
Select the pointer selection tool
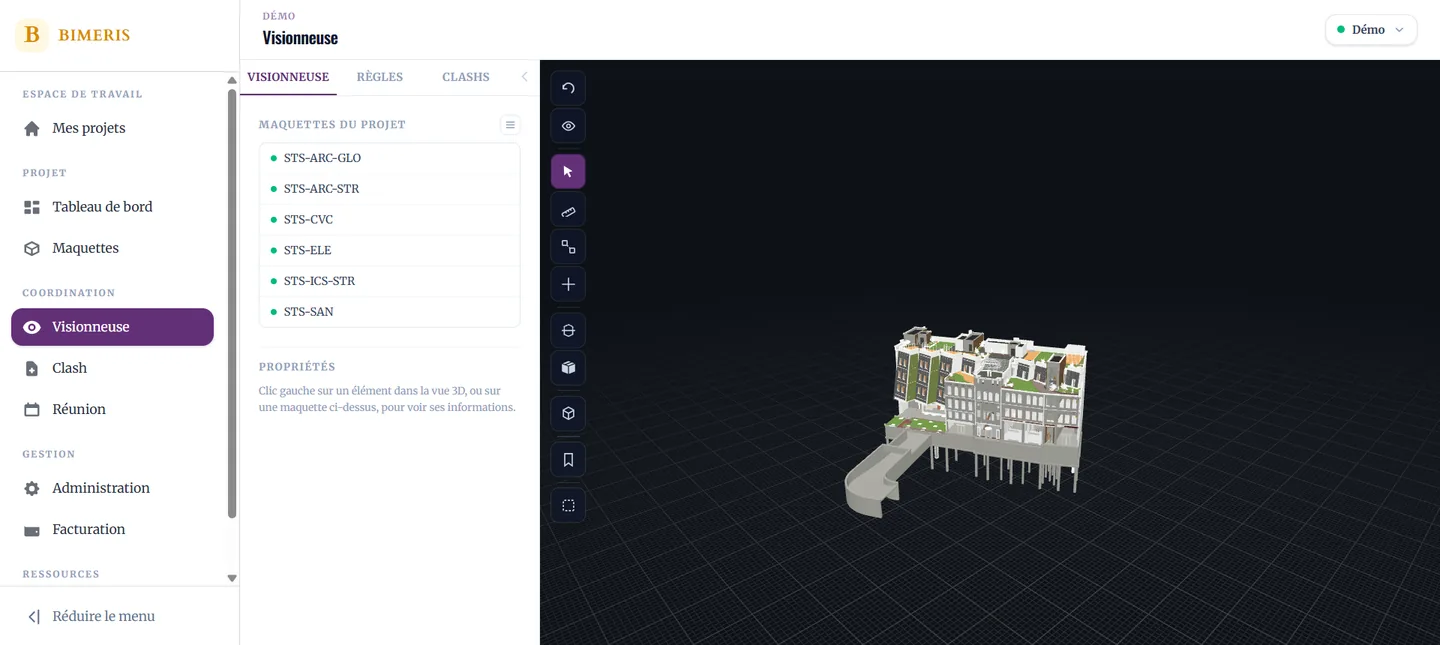click(568, 172)
